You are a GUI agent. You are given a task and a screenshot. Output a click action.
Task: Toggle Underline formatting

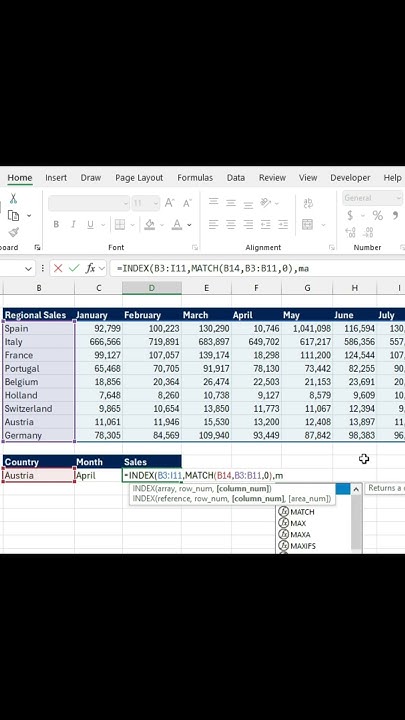(90, 225)
